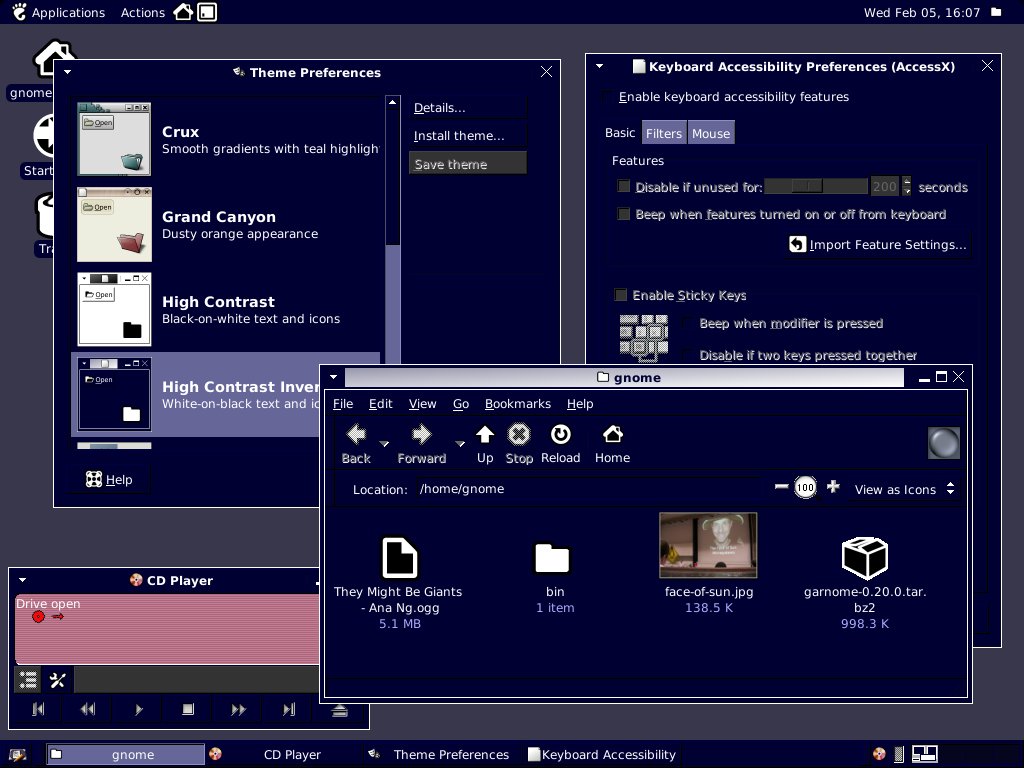Zoom out the file browser icon view

pos(781,487)
